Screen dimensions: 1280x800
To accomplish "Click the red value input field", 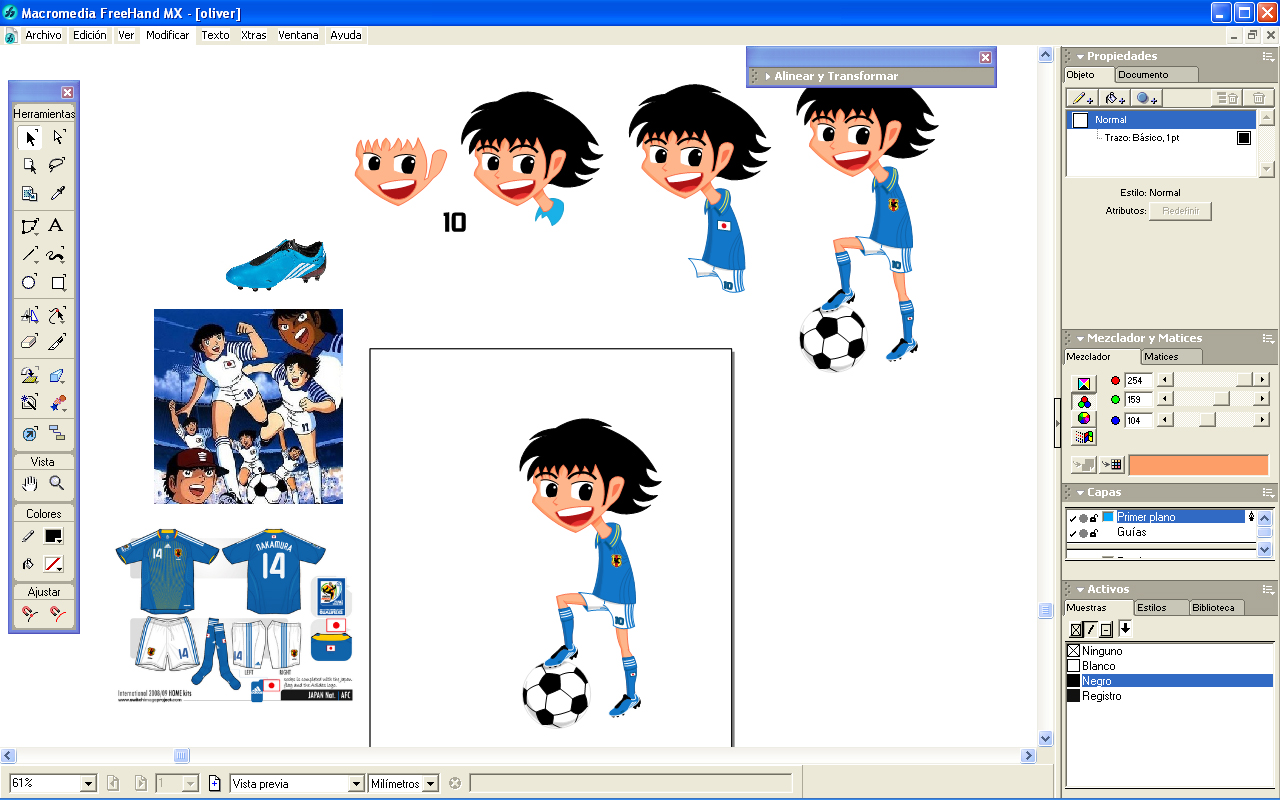I will [1138, 380].
